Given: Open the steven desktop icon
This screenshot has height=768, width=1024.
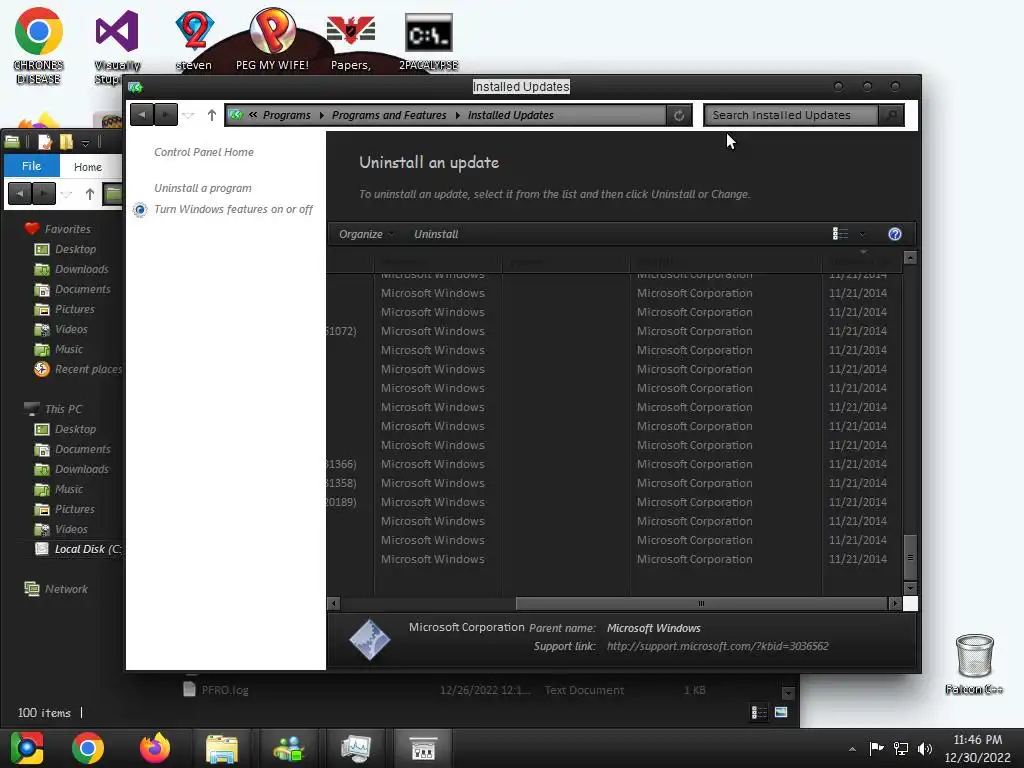Looking at the screenshot, I should 194,40.
